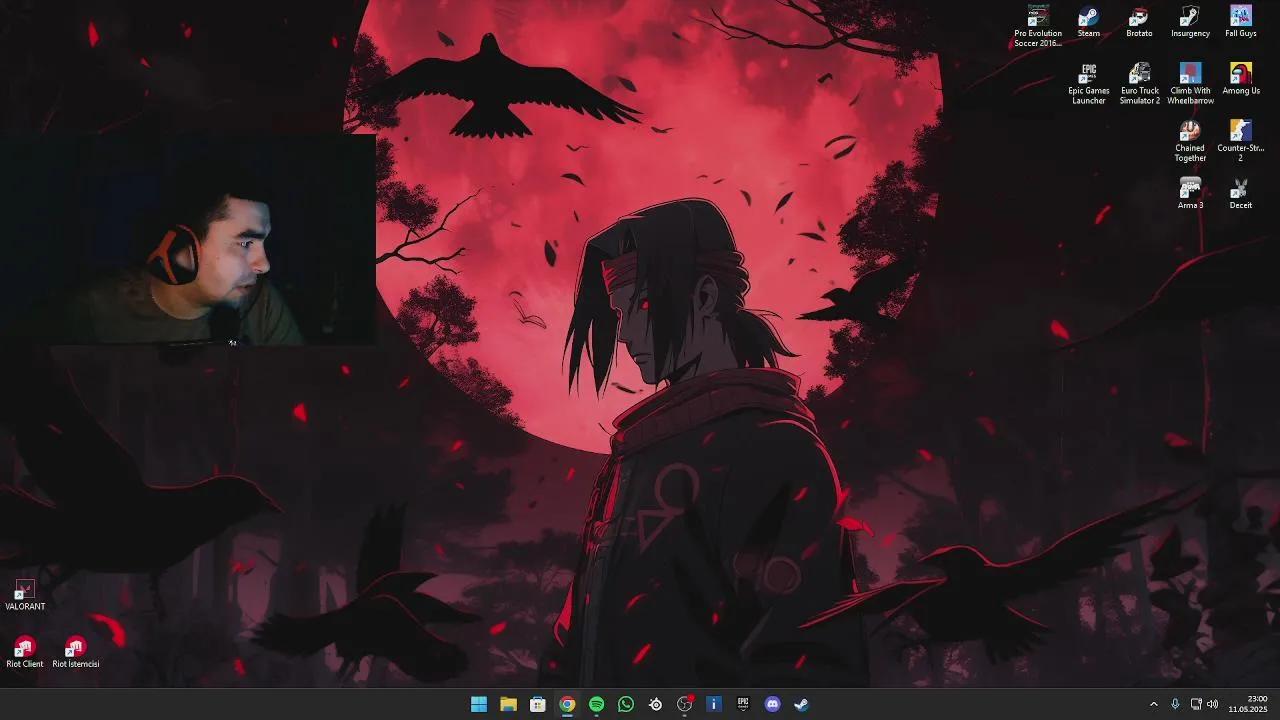Image resolution: width=1280 pixels, height=720 pixels.
Task: Open Epic Games from the taskbar
Action: 743,704
